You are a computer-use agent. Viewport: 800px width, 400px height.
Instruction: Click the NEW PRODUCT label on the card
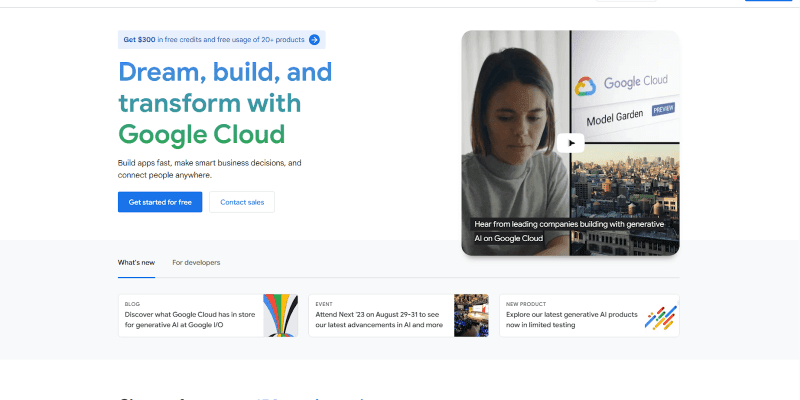pos(526,304)
